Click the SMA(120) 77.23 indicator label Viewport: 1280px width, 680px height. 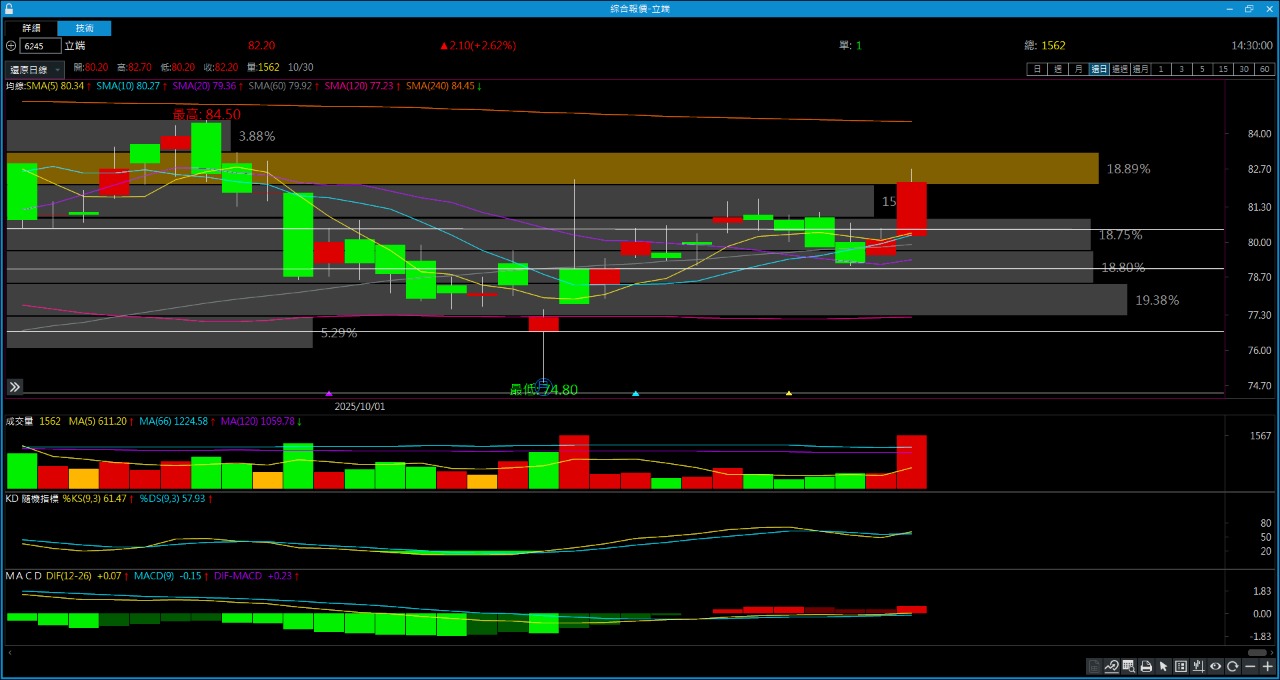click(x=361, y=86)
